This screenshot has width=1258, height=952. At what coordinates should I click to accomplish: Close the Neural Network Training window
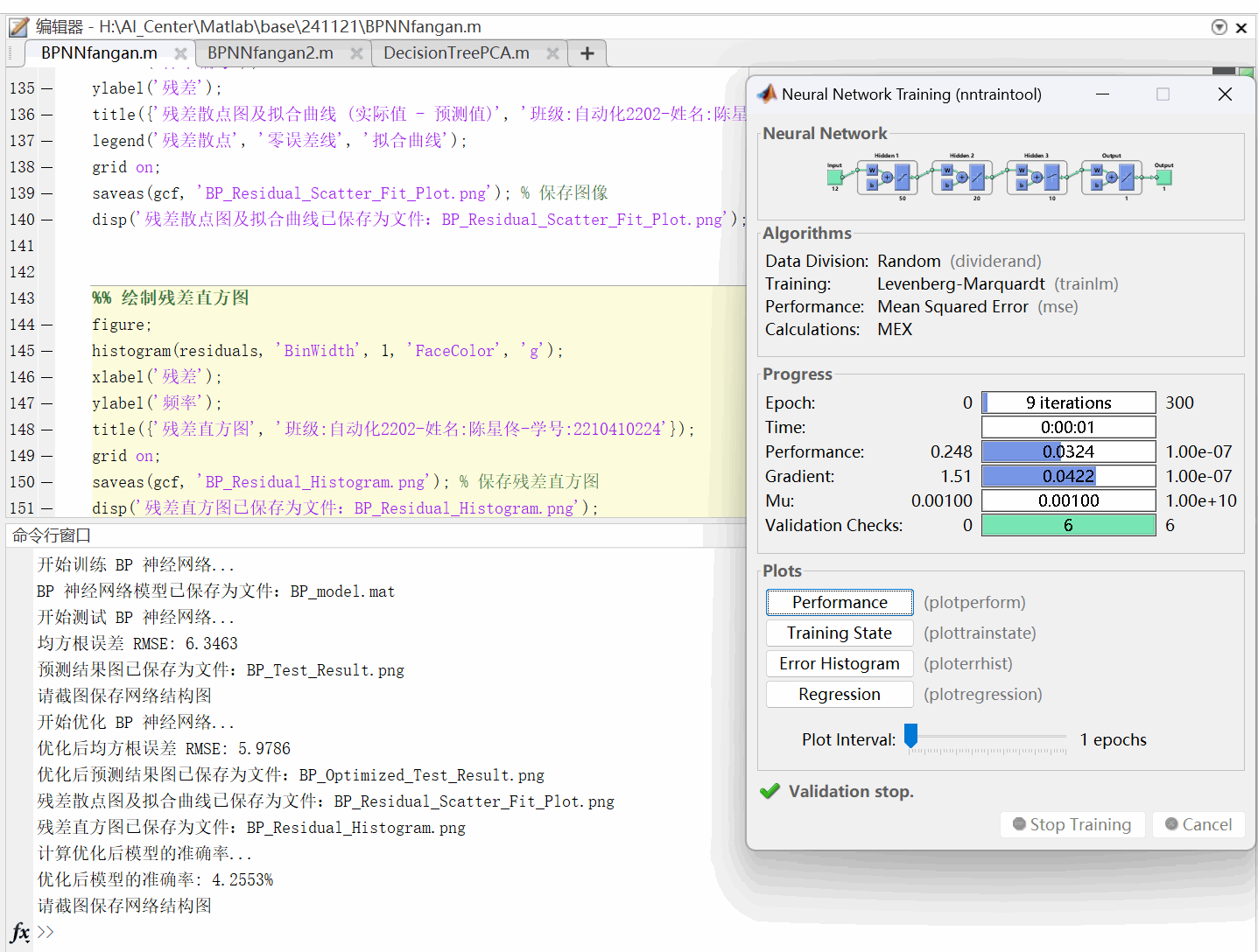[1225, 94]
